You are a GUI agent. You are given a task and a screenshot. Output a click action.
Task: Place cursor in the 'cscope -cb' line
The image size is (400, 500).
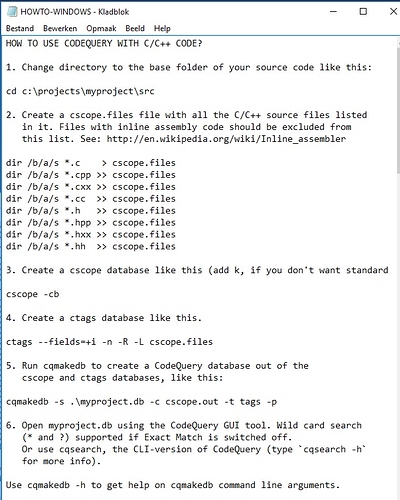pyautogui.click(x=33, y=294)
